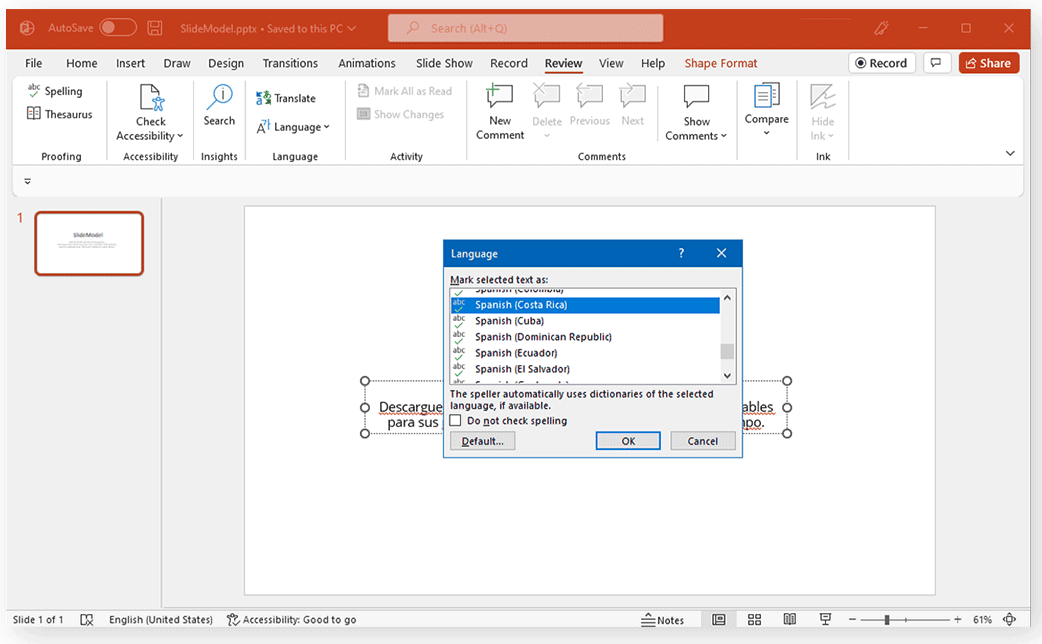This screenshot has height=644, width=1042.
Task: Click the Translate button in ribbon
Action: click(x=286, y=98)
